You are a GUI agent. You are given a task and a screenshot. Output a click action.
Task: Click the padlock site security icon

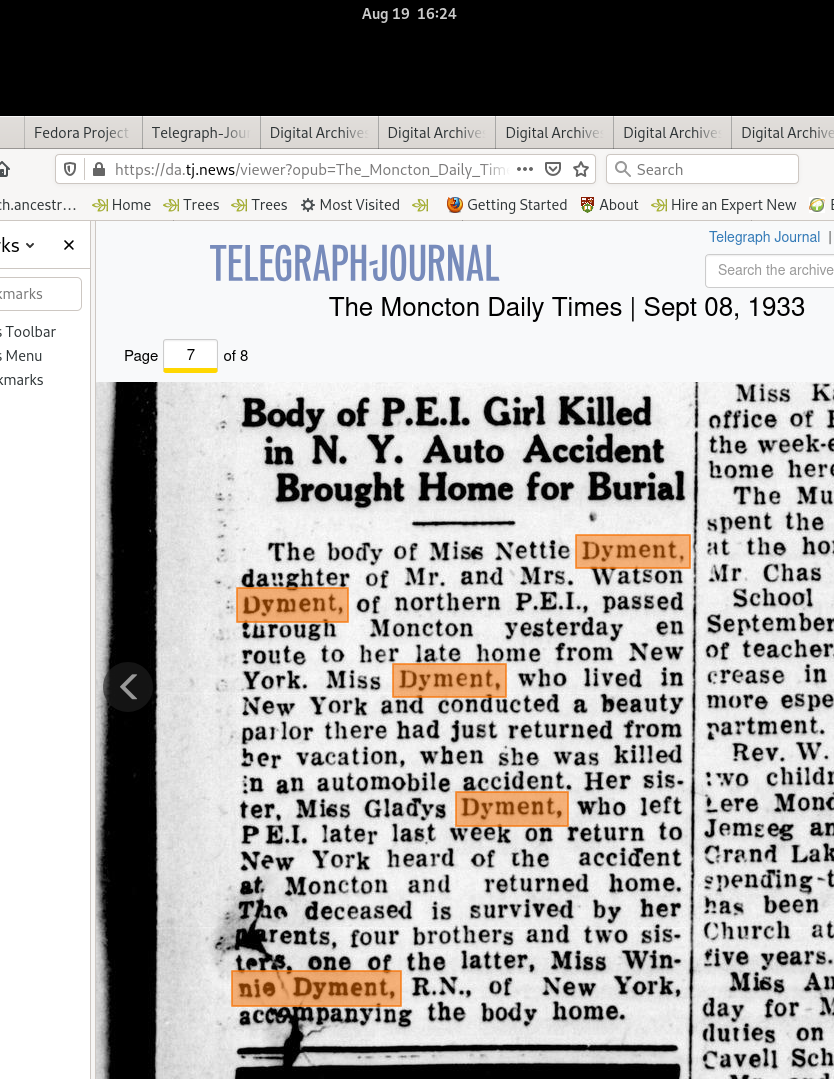coord(98,170)
